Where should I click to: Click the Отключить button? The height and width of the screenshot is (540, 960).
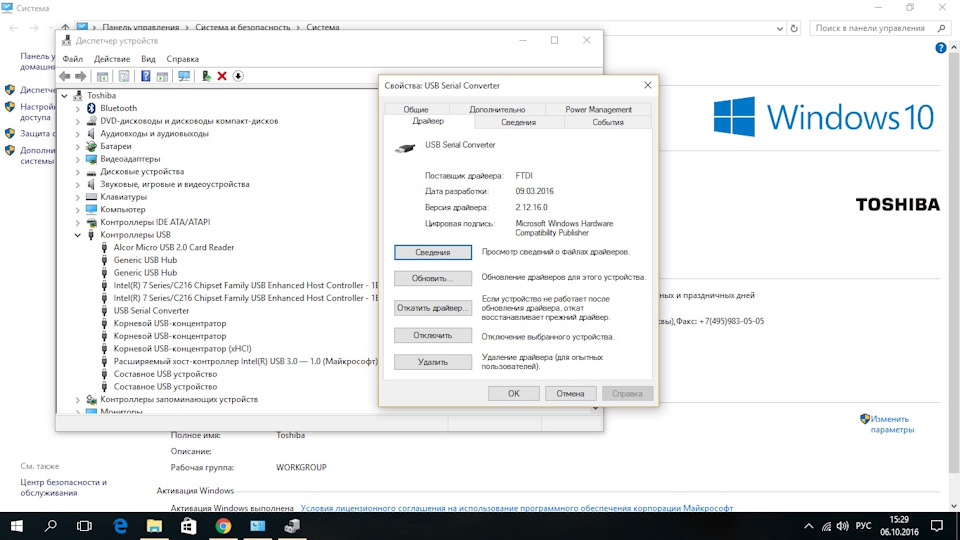coord(433,336)
